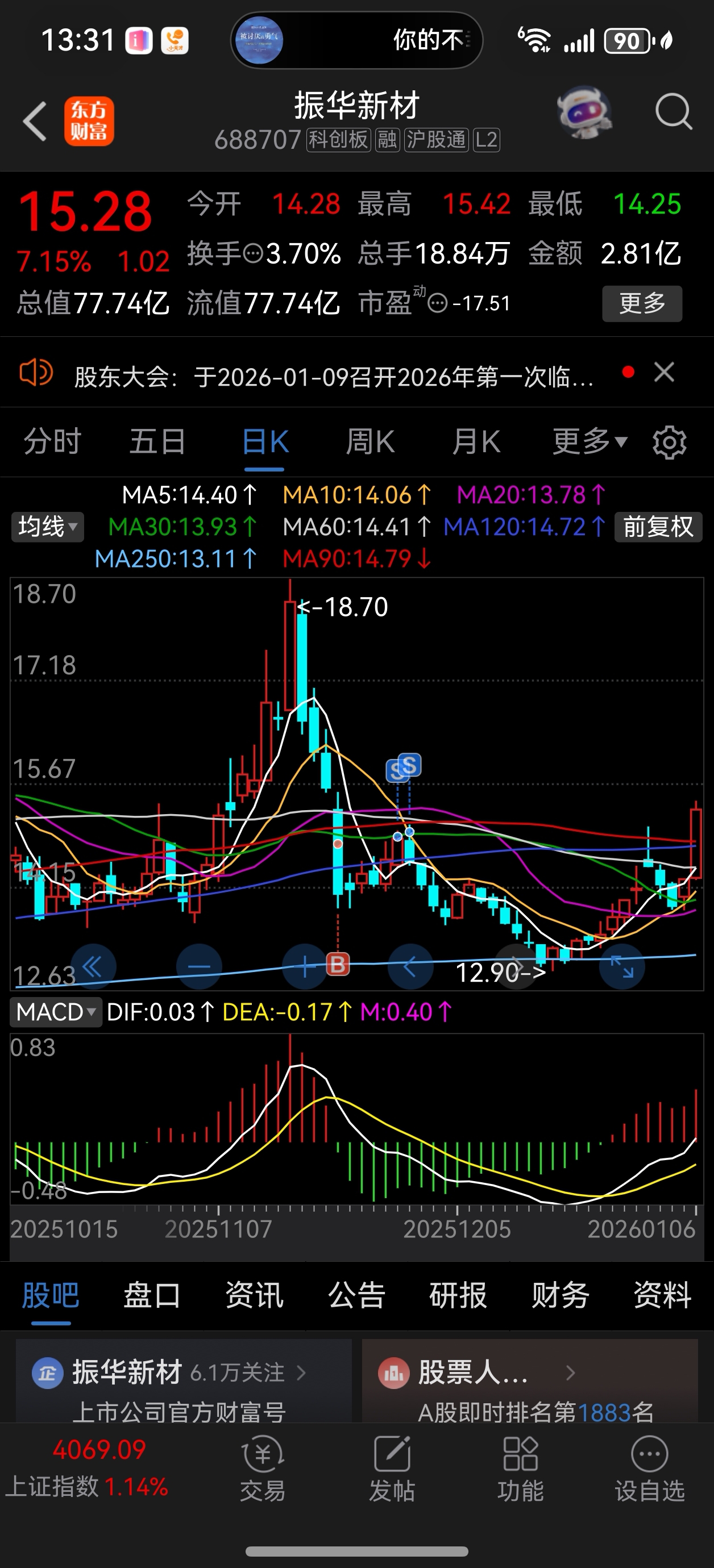Switch to the 分时 tab
This screenshot has height=1568, width=714.
pyautogui.click(x=52, y=441)
